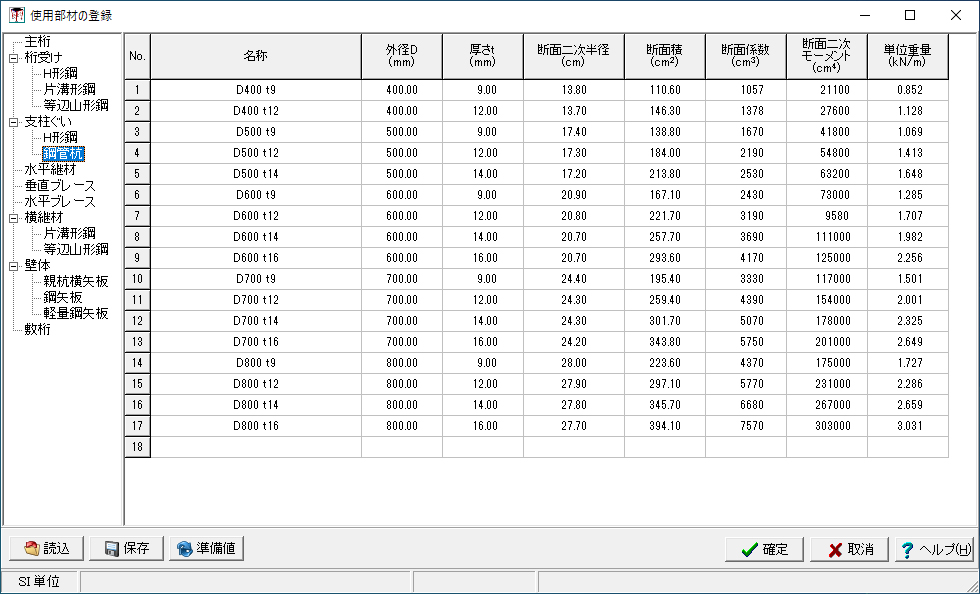
Task: Open help with ヘルプ(H) button
Action: click(934, 550)
